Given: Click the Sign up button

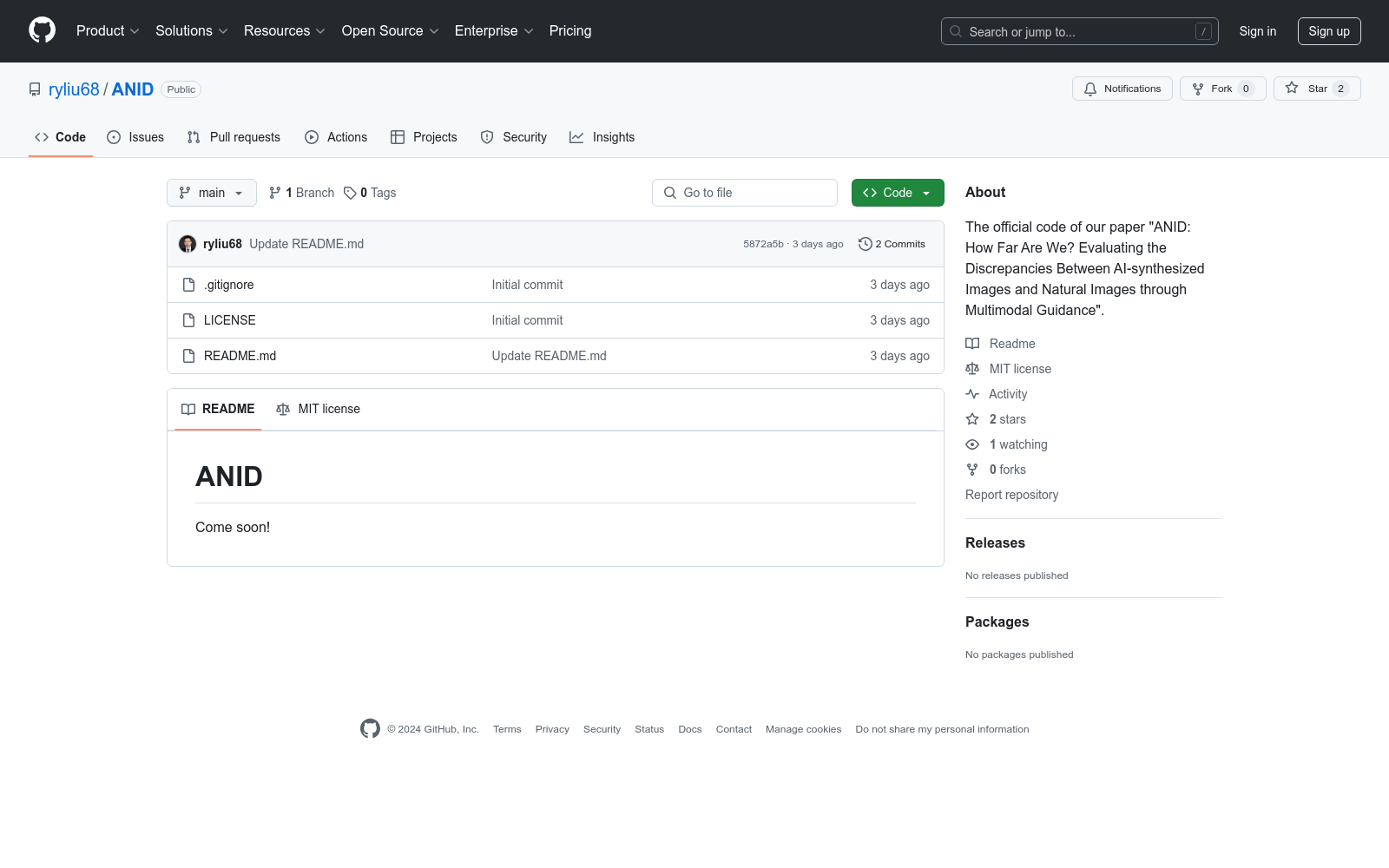Looking at the screenshot, I should (x=1329, y=31).
